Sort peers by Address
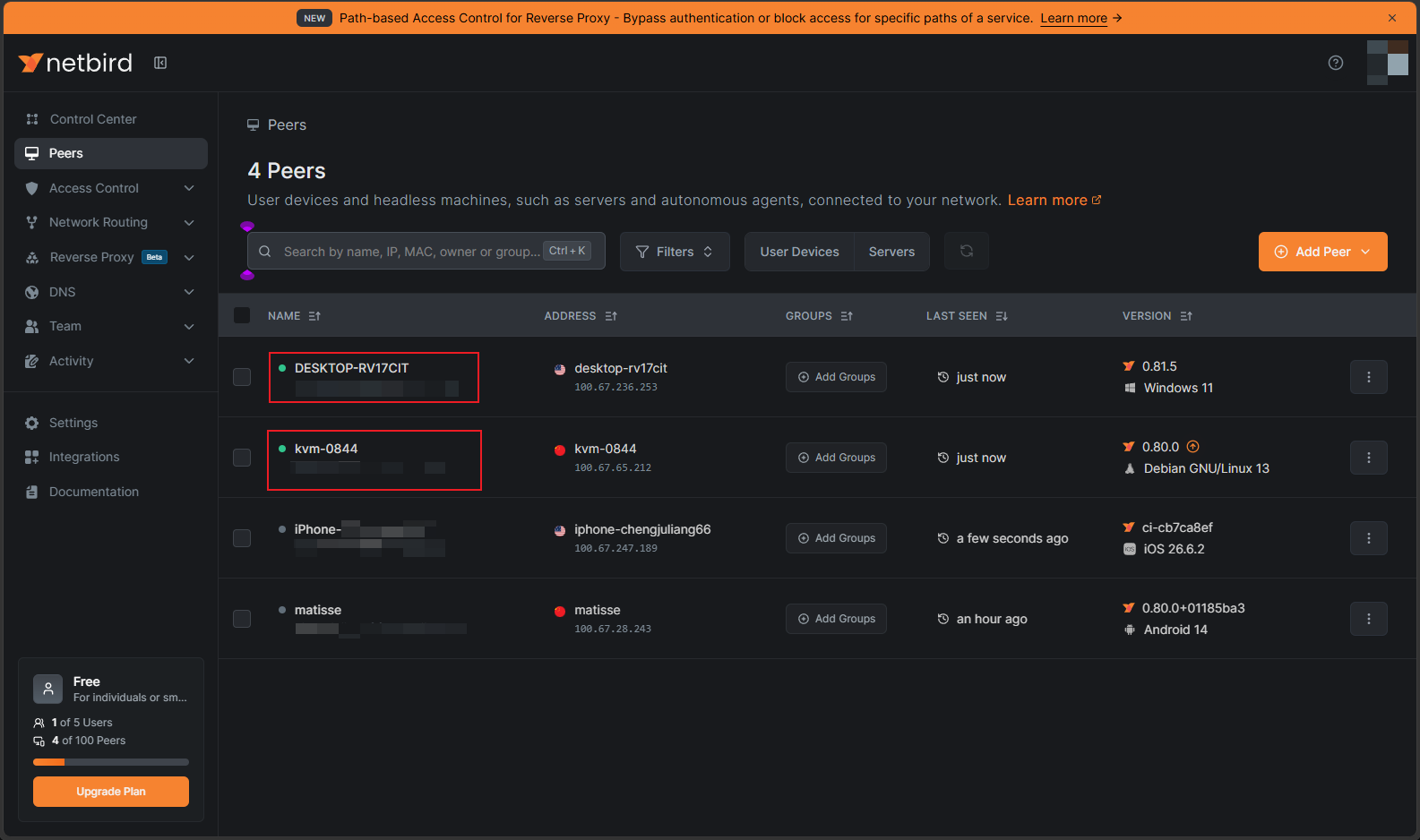The height and width of the screenshot is (840, 1420). pyautogui.click(x=581, y=316)
